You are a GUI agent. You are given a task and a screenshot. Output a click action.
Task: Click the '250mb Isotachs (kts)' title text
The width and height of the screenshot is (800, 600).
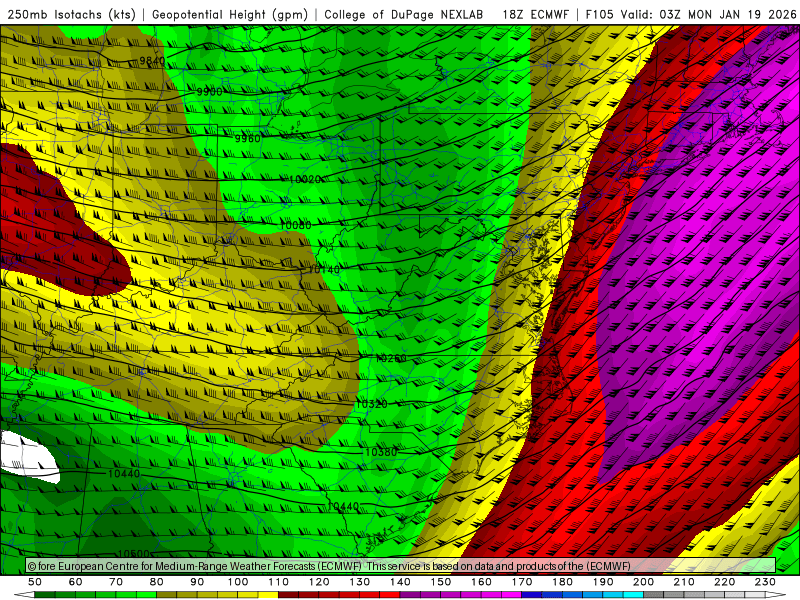pyautogui.click(x=71, y=14)
